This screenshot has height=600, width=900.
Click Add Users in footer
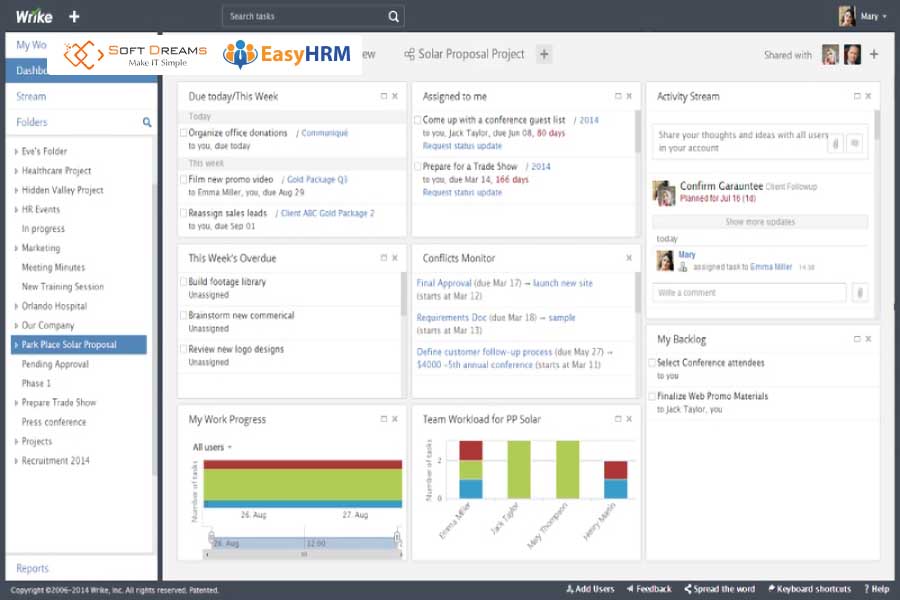coord(590,589)
